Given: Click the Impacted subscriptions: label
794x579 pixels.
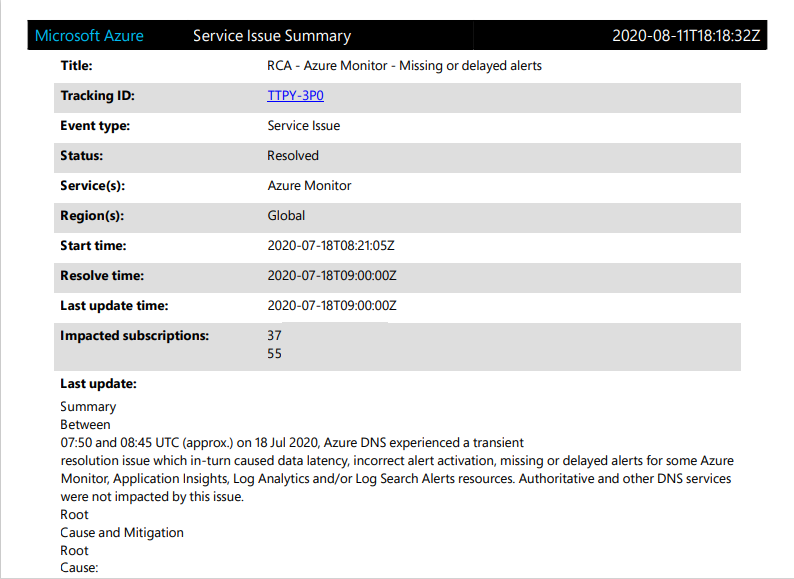Looking at the screenshot, I should [x=134, y=336].
